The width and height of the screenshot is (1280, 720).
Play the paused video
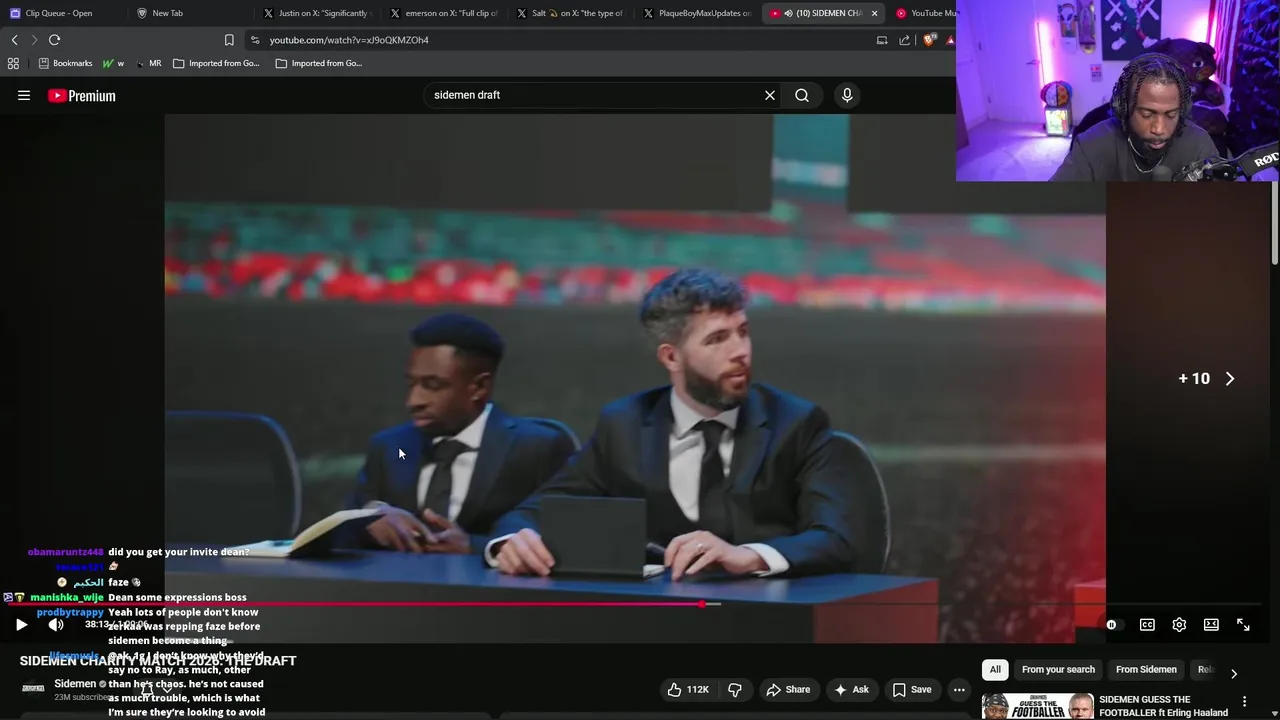pos(21,625)
